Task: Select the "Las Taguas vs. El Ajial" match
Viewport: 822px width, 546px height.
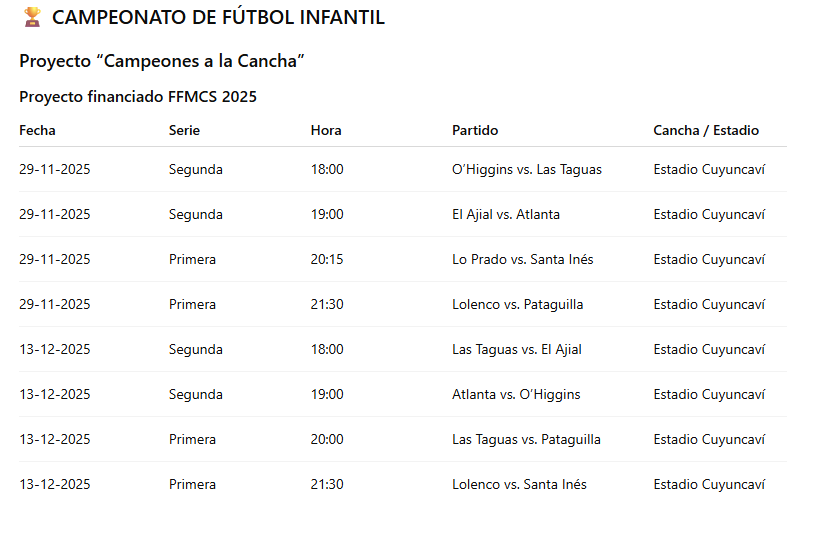Action: point(517,349)
